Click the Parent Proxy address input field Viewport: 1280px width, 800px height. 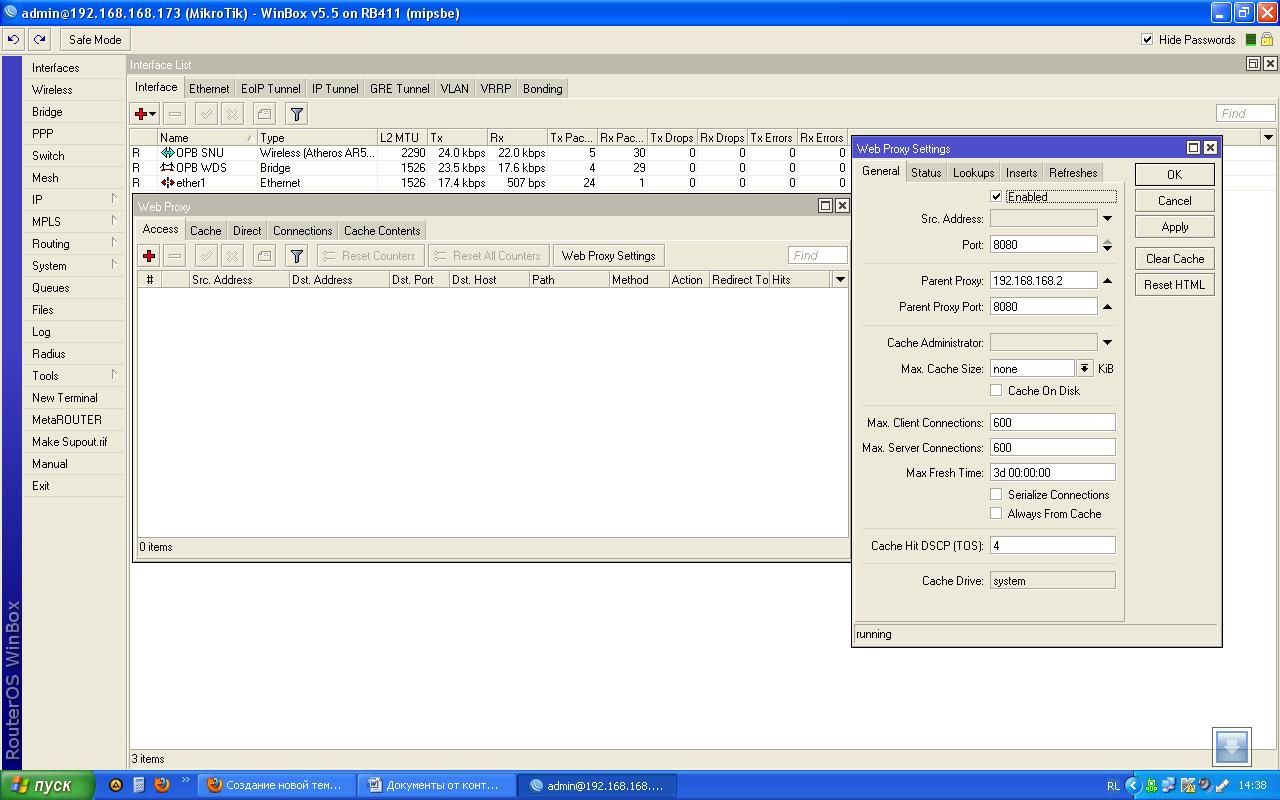[x=1043, y=281]
